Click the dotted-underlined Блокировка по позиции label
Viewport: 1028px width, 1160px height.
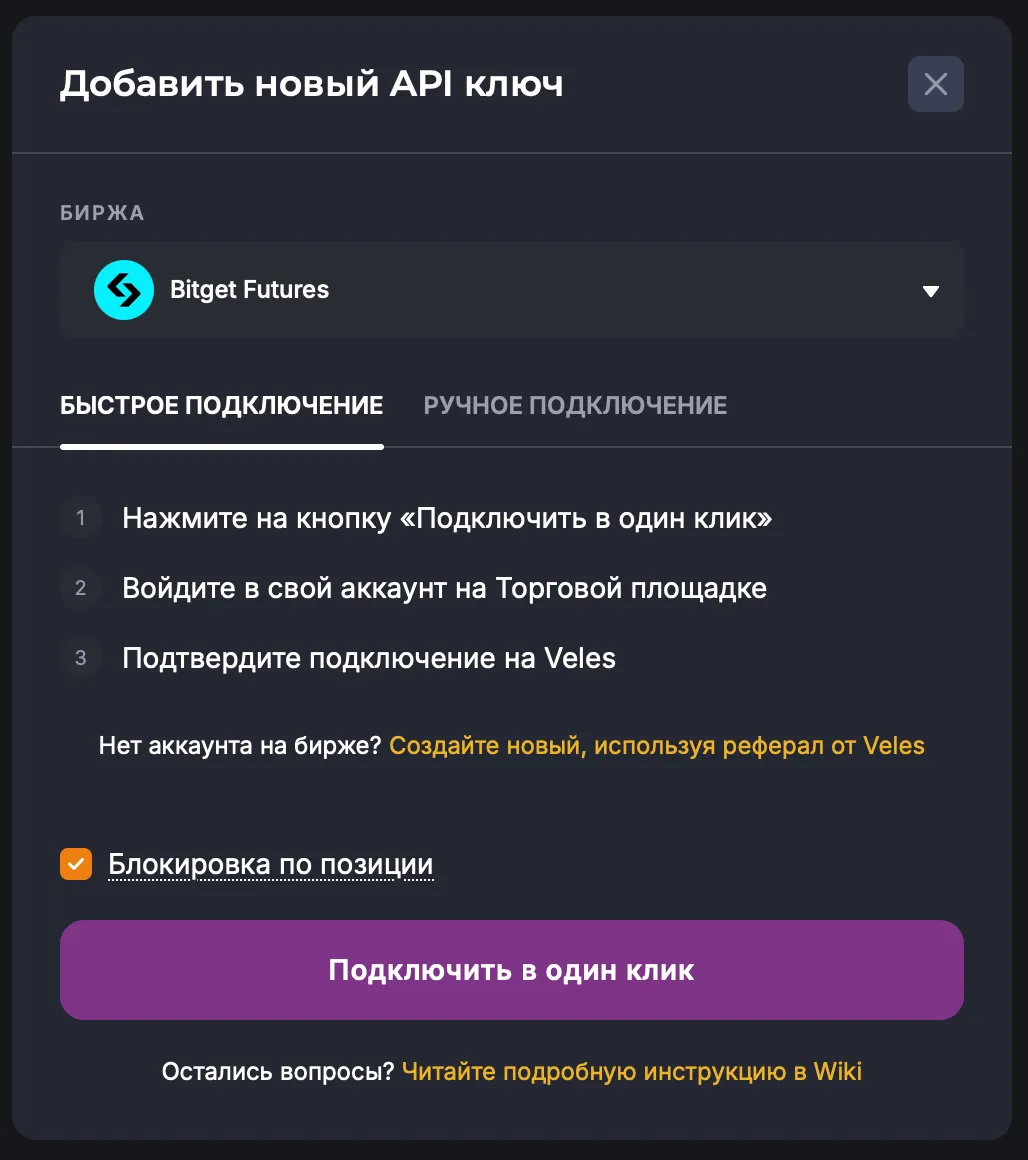[270, 863]
